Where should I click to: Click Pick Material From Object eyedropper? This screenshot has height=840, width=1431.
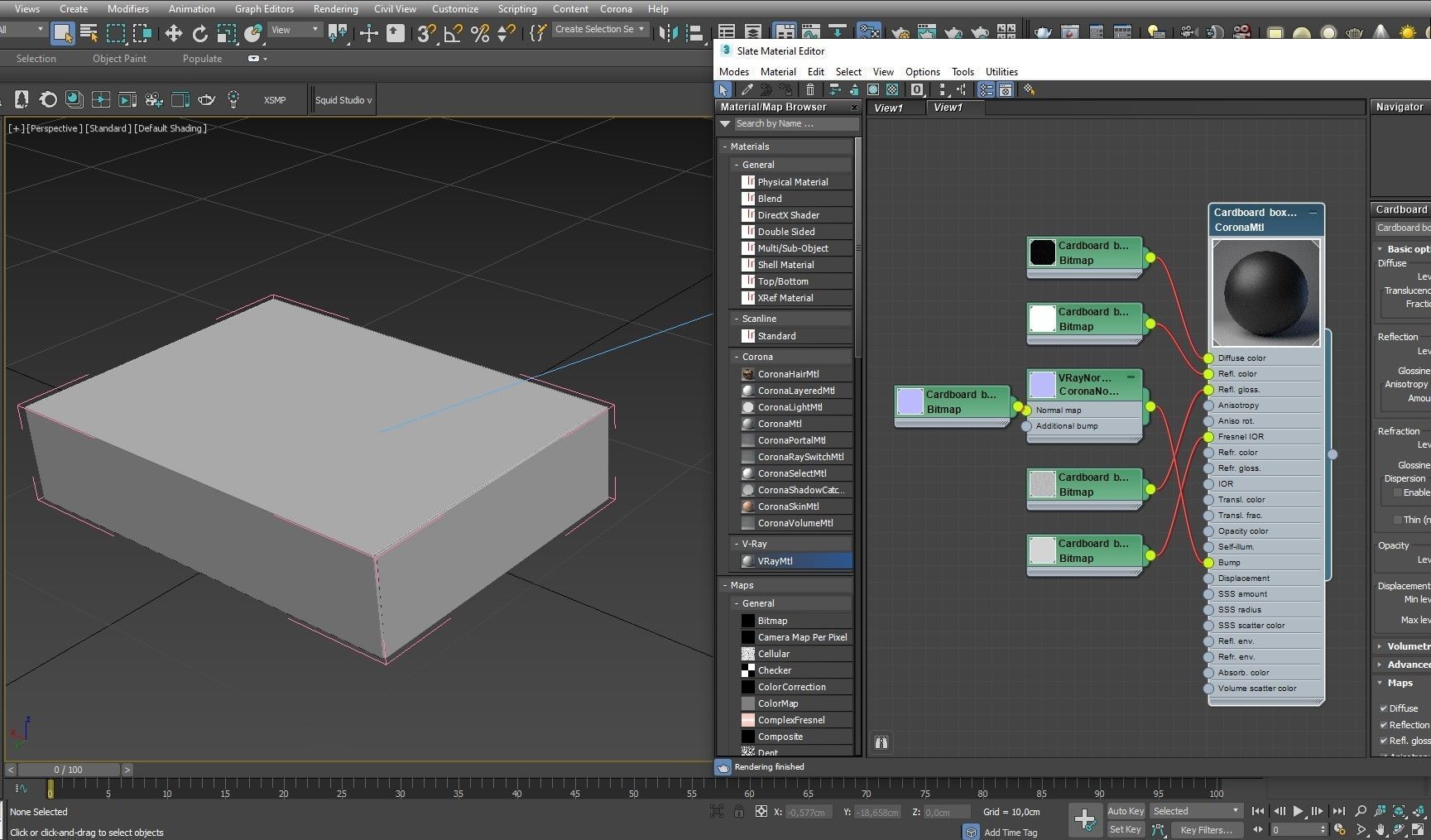click(747, 89)
